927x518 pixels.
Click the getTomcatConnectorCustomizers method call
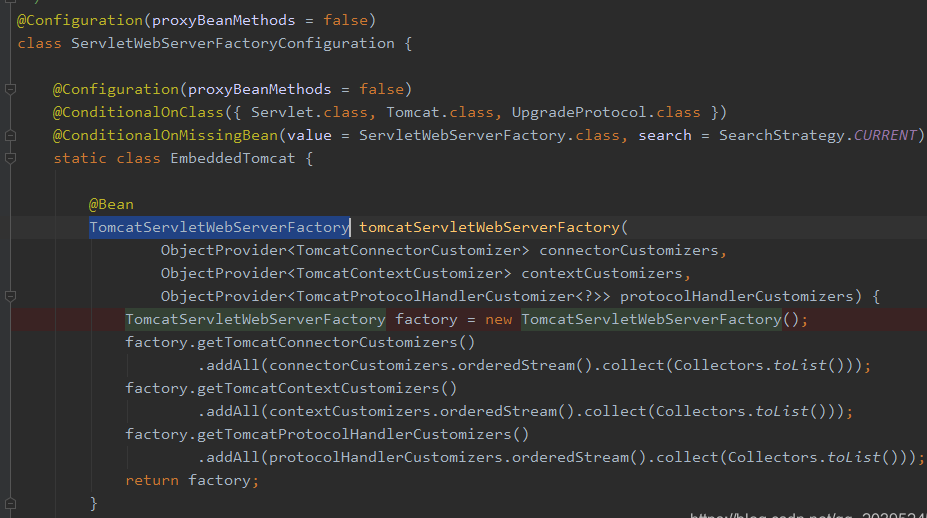click(x=327, y=343)
